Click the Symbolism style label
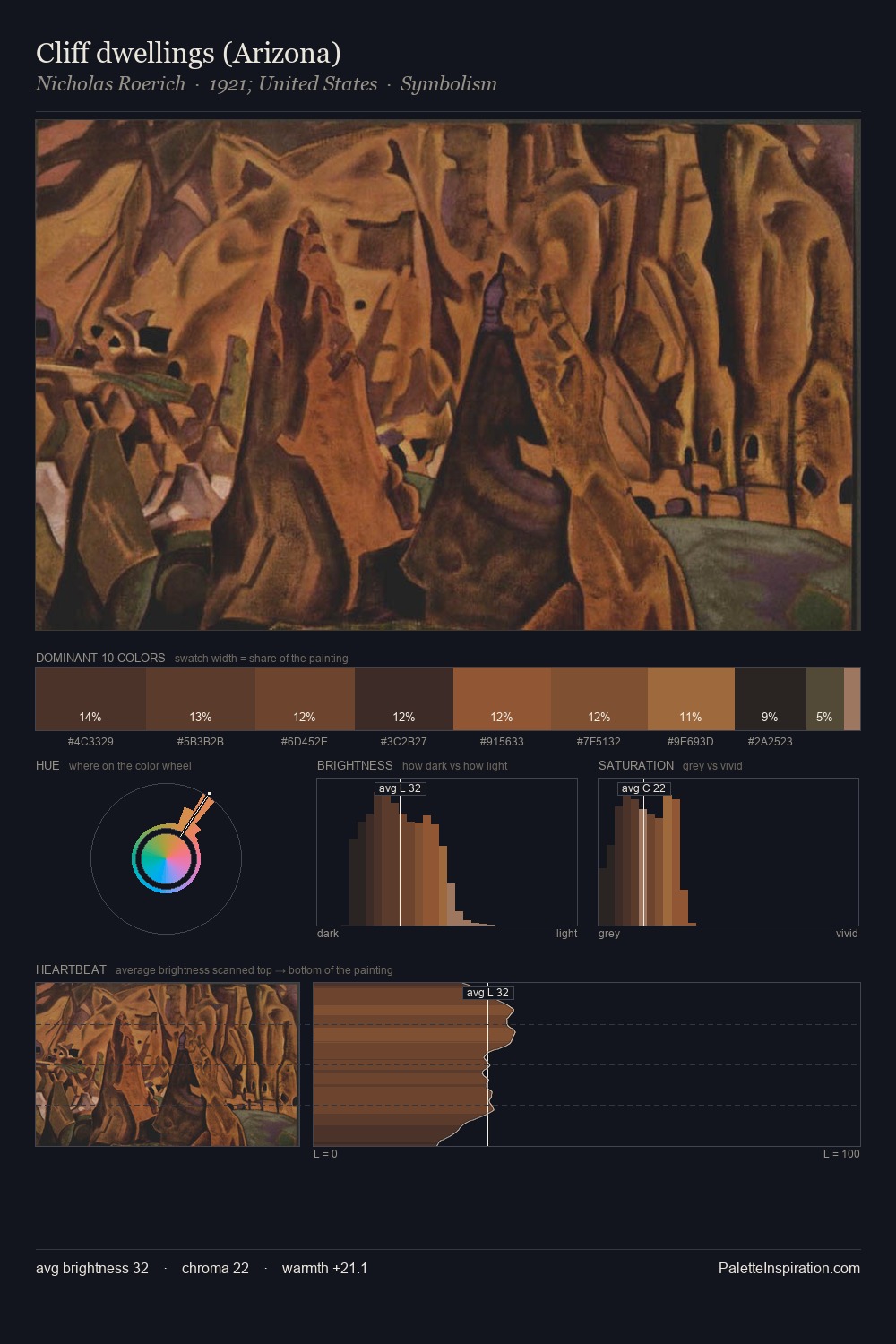 448,83
